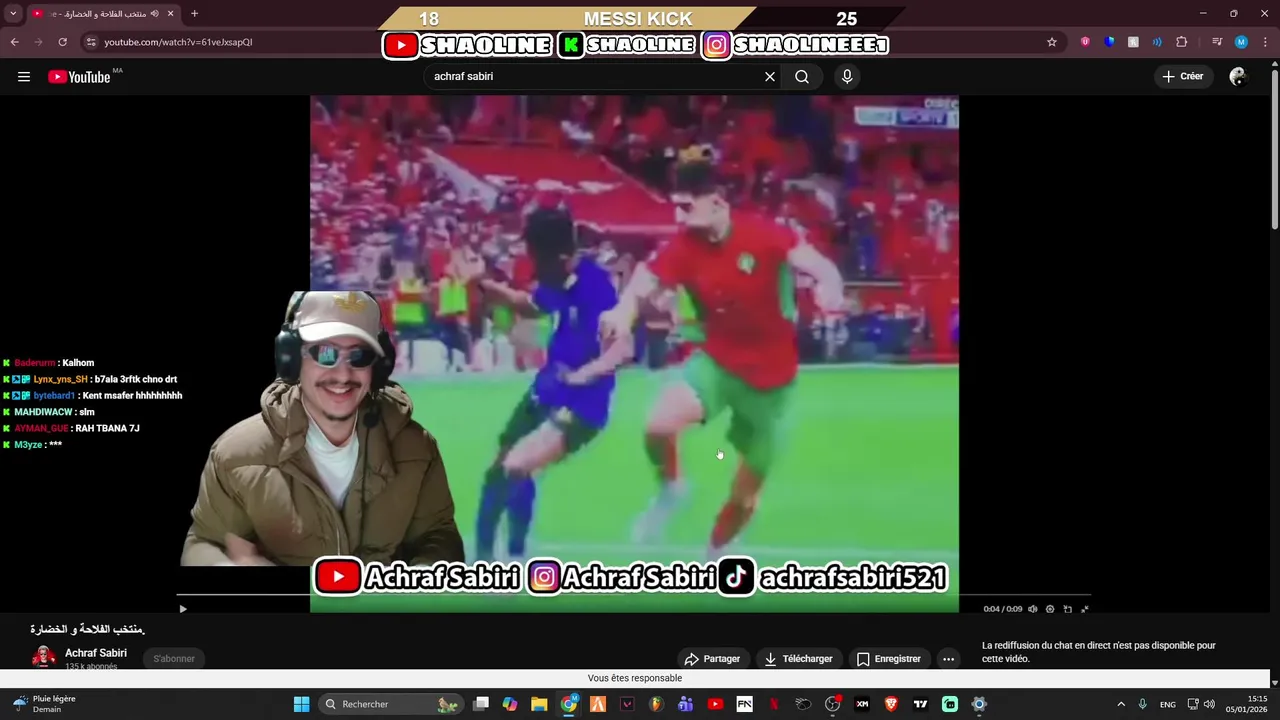The image size is (1280, 720).
Task: Open the Achraf Sabiri channel name
Action: (x=96, y=653)
